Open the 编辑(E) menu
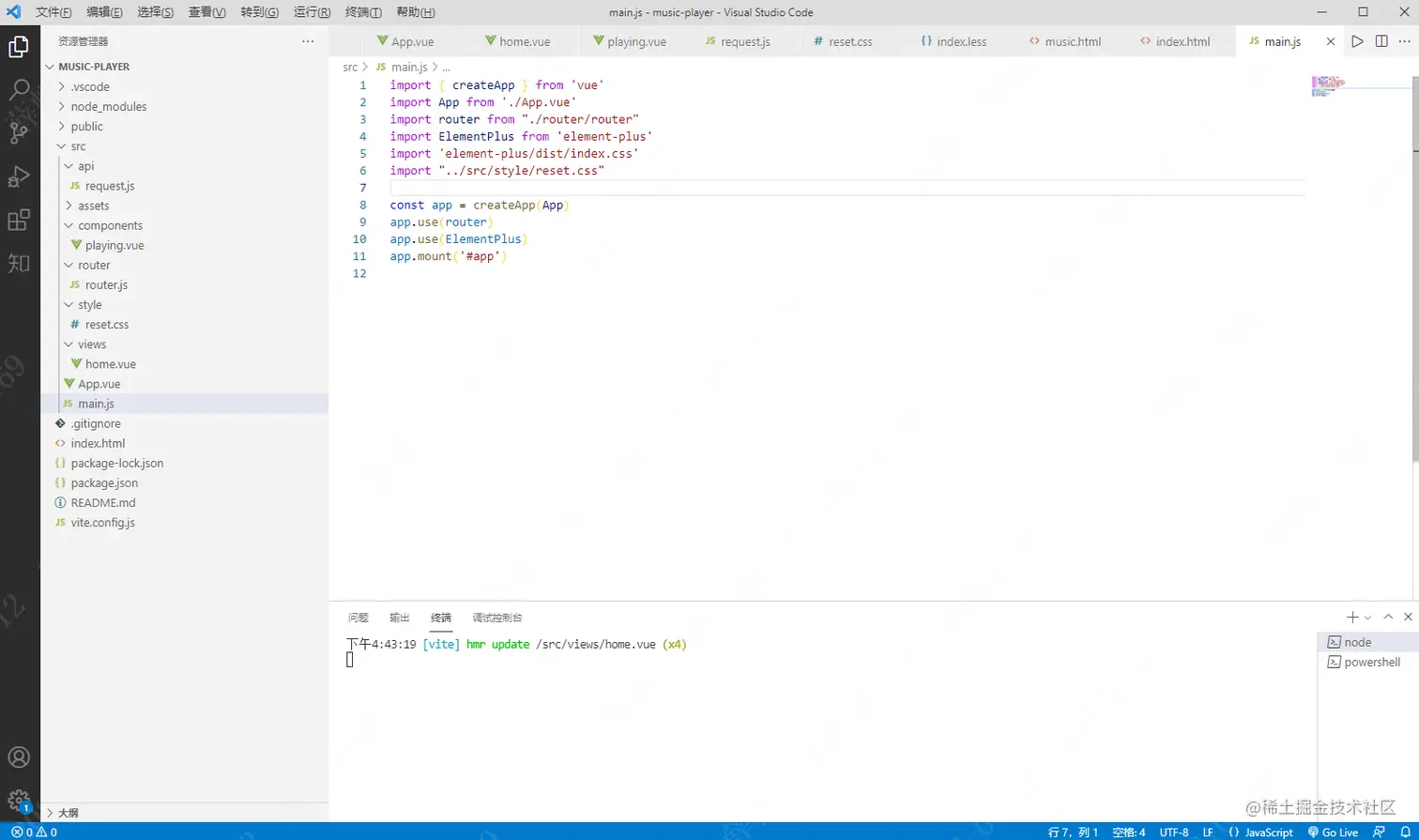This screenshot has width=1419, height=840. (x=104, y=12)
